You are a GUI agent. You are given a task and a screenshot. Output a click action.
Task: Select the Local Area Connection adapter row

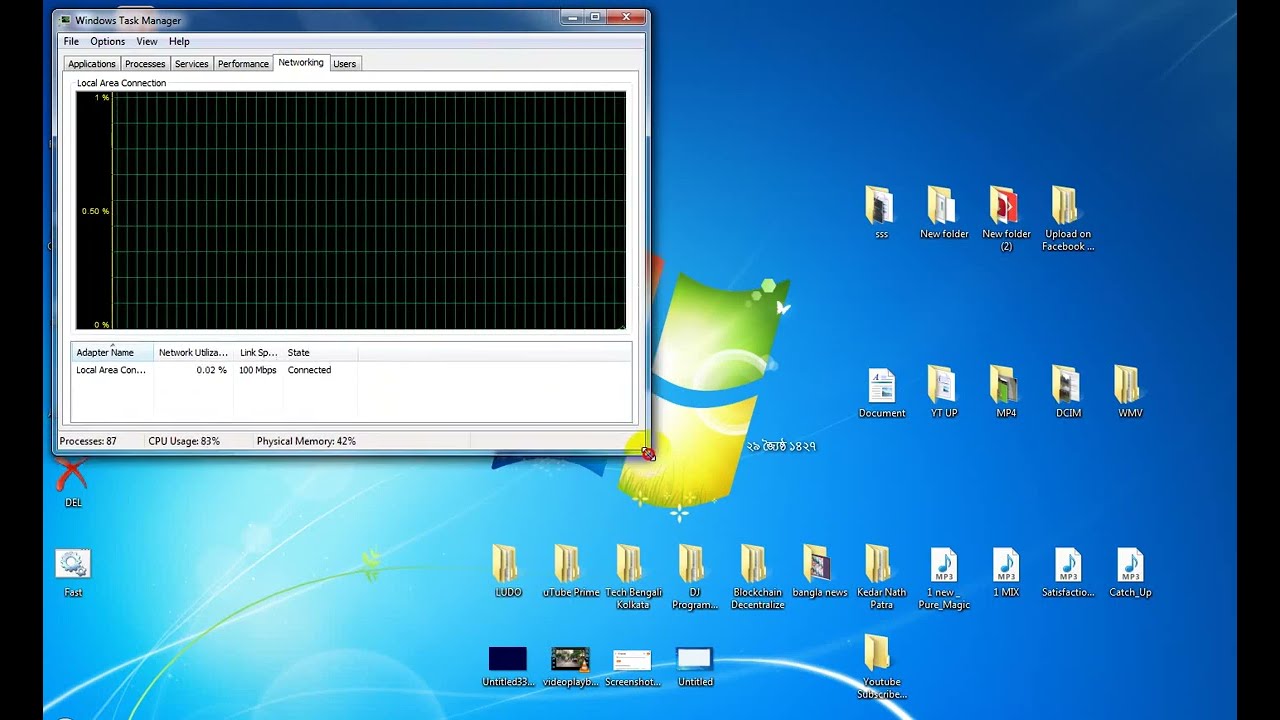tap(351, 370)
